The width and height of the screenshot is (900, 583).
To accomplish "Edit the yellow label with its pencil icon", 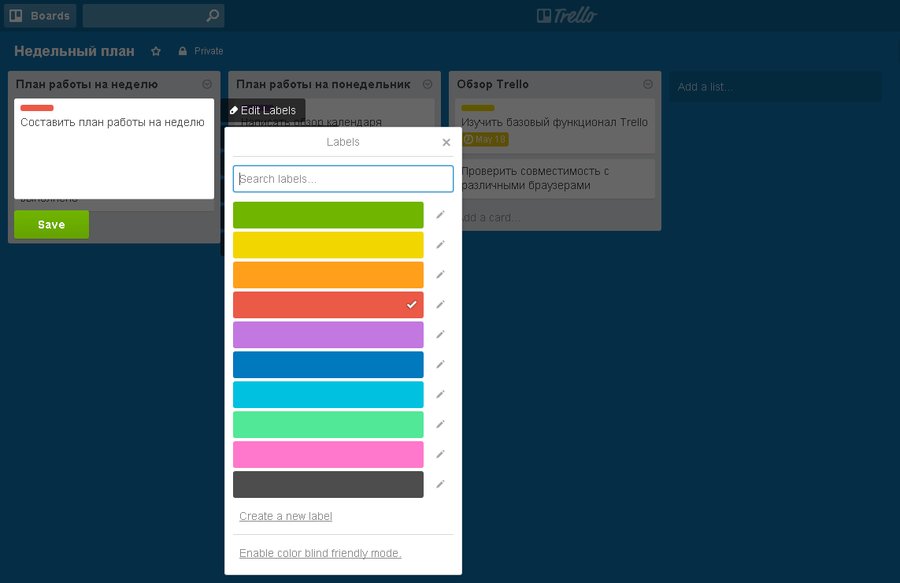I will (440, 244).
